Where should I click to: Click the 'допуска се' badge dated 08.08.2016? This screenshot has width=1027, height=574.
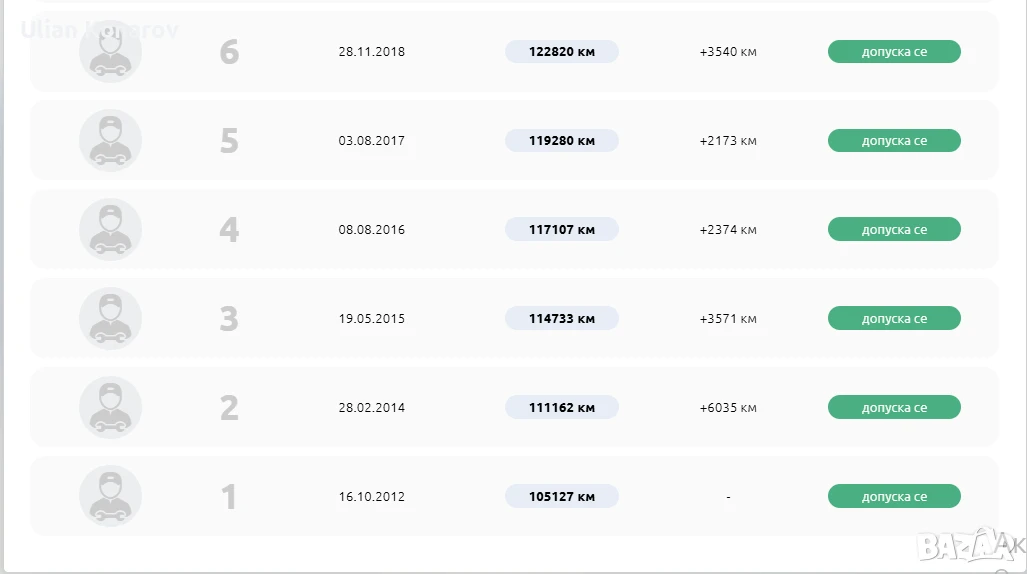[x=894, y=229]
